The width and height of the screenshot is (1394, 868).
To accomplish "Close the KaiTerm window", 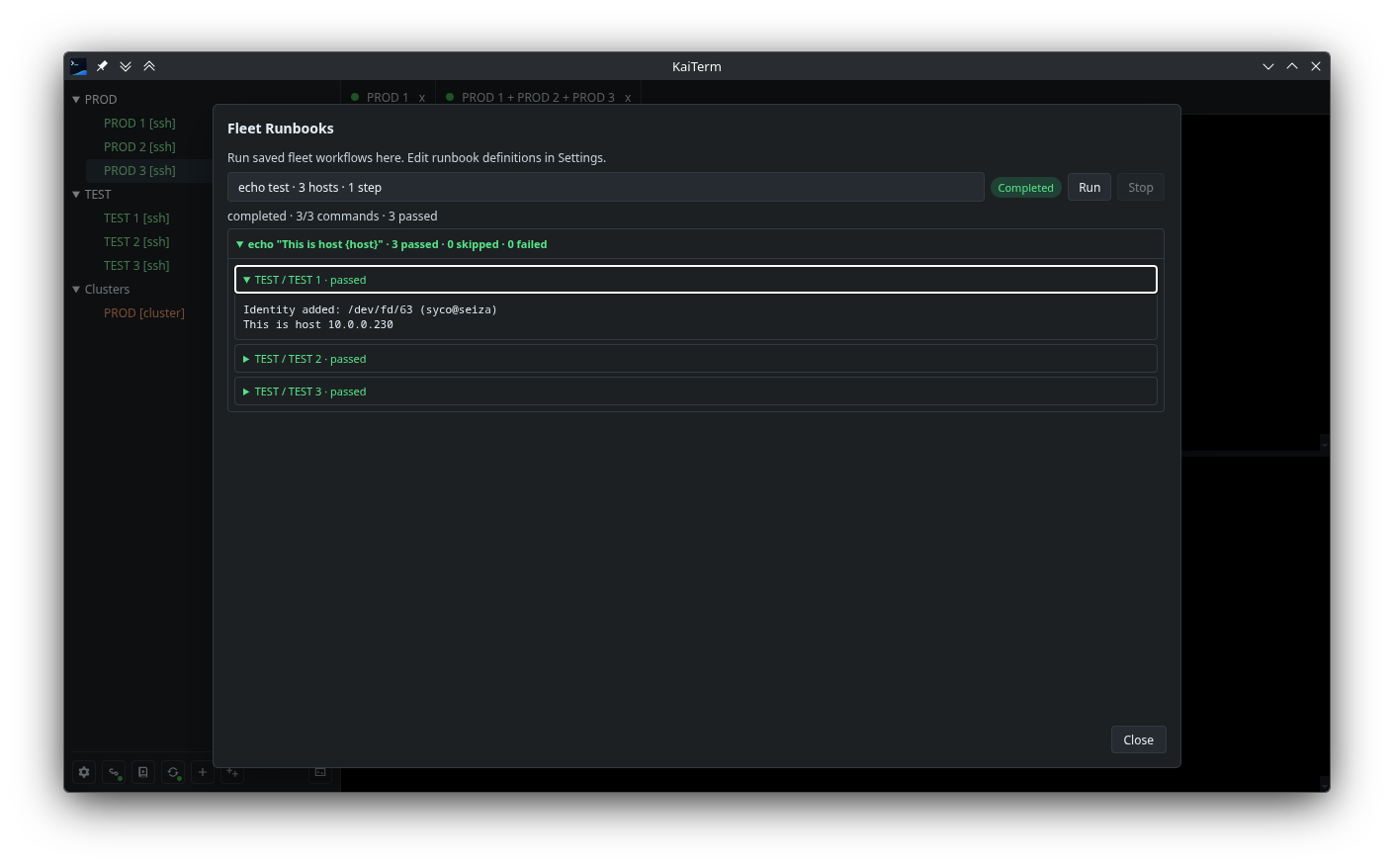I will (x=1316, y=66).
